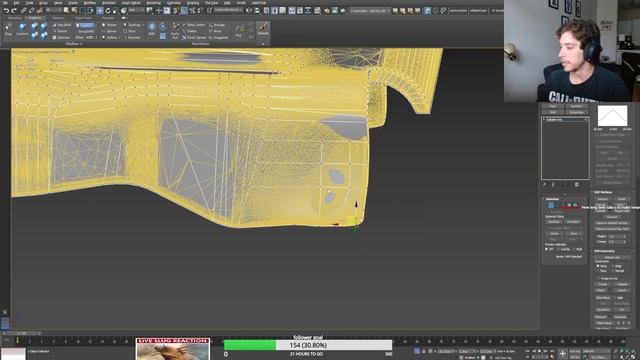Toggle the 3D Snaps icon
This screenshot has height=360, width=640.
tap(176, 11)
